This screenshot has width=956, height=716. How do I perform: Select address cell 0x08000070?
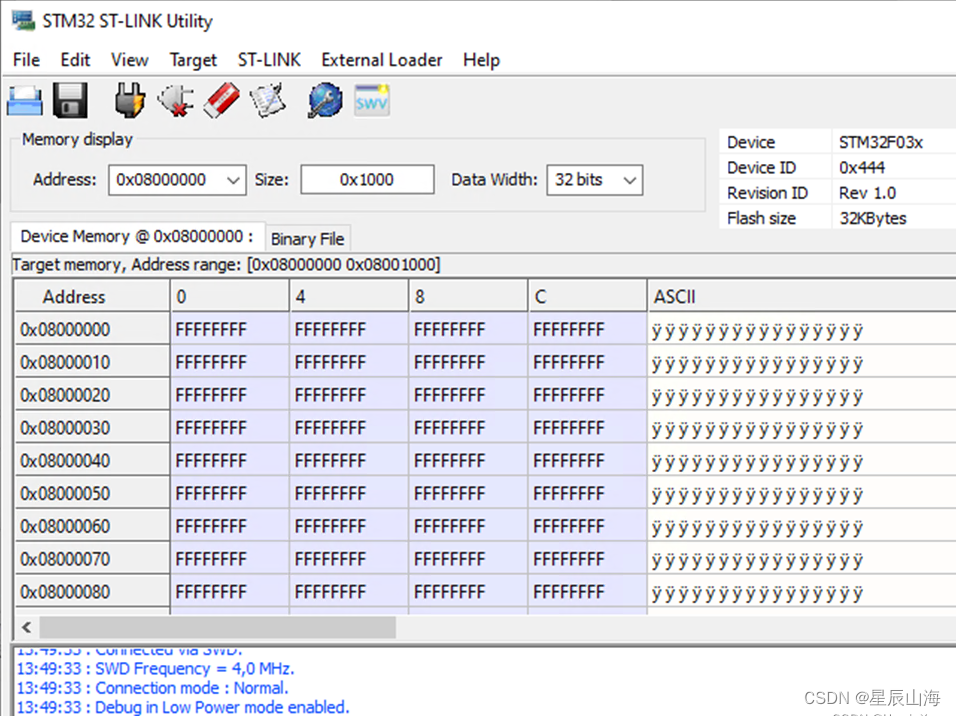(91, 559)
